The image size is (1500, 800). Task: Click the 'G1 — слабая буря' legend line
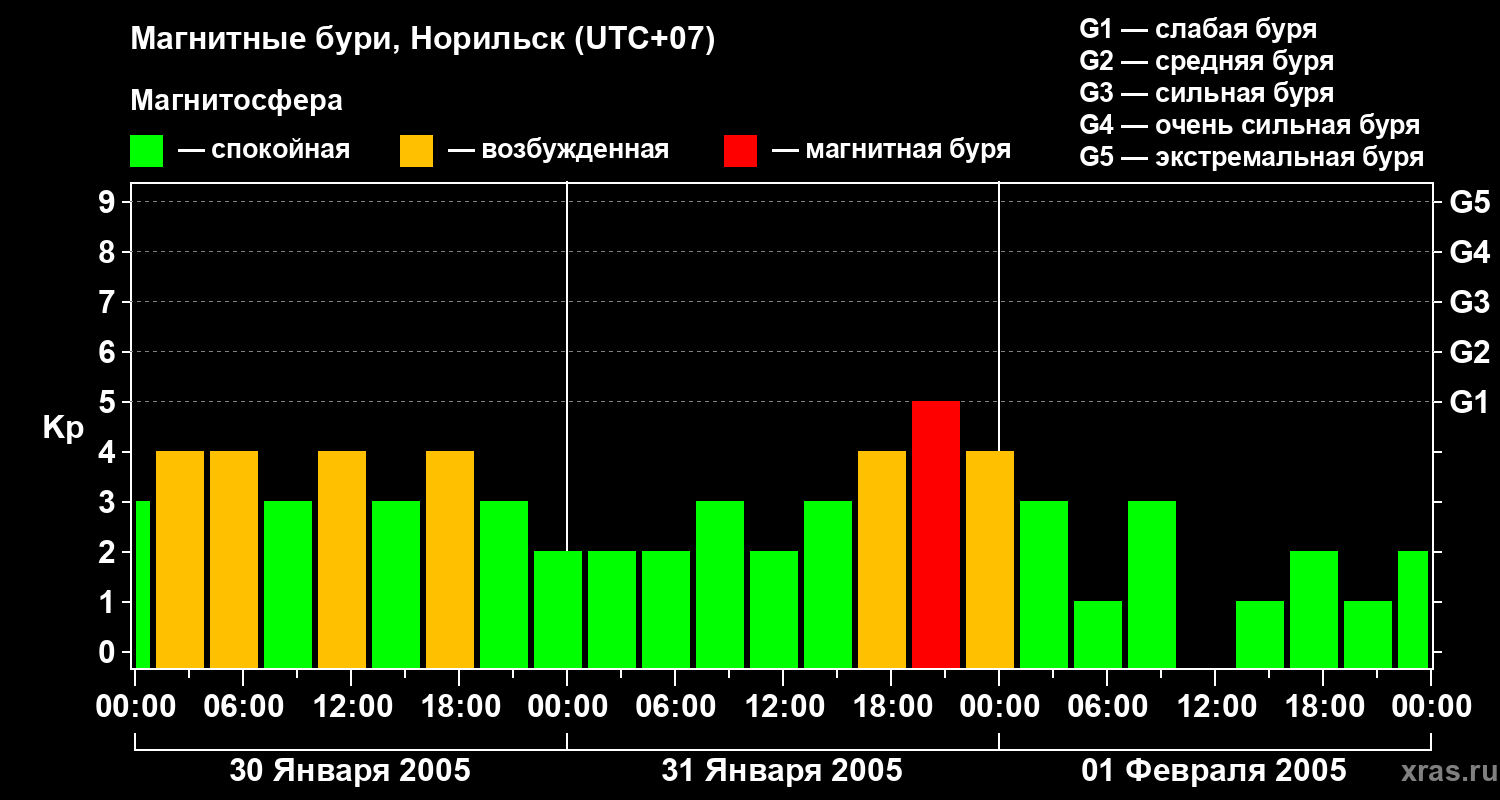1198,29
